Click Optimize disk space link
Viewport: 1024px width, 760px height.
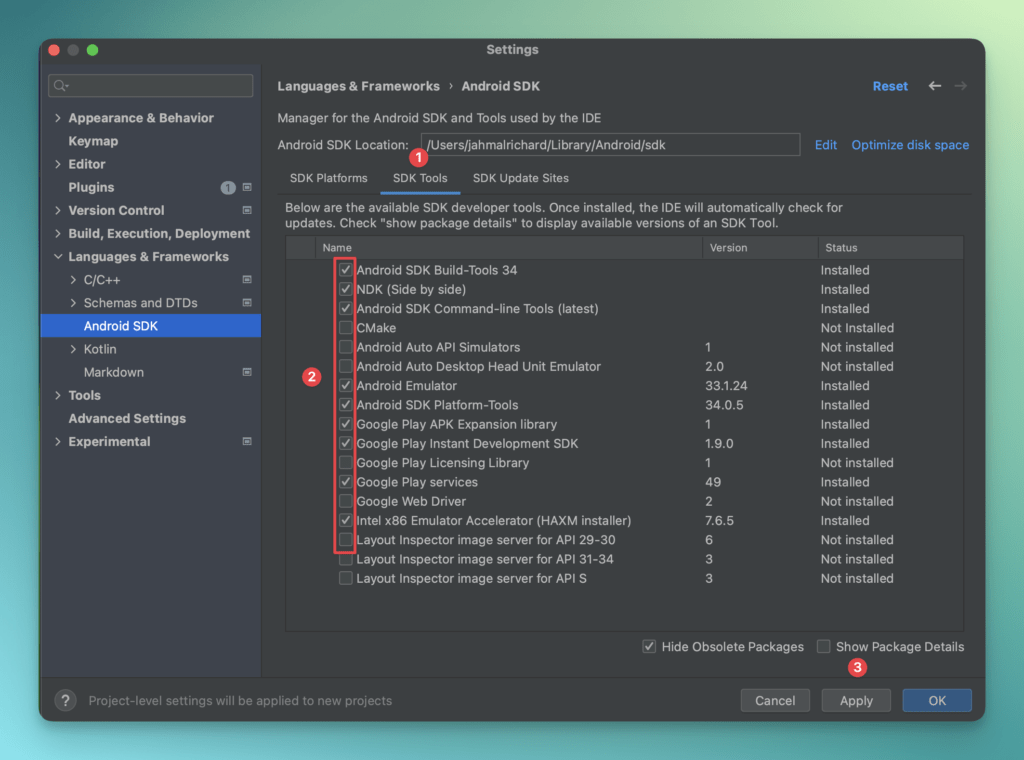click(x=910, y=145)
